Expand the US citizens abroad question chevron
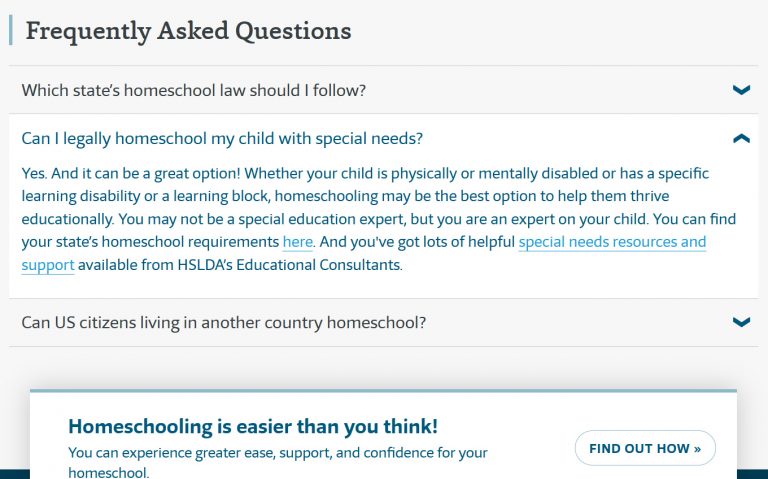The height and width of the screenshot is (479, 768). pos(741,322)
